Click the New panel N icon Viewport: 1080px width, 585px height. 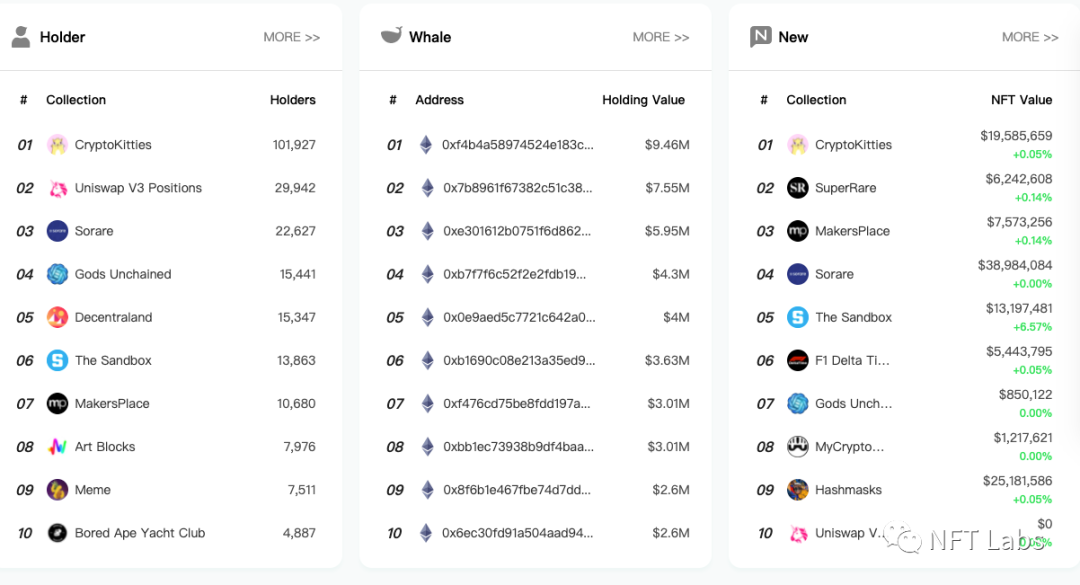click(x=760, y=37)
